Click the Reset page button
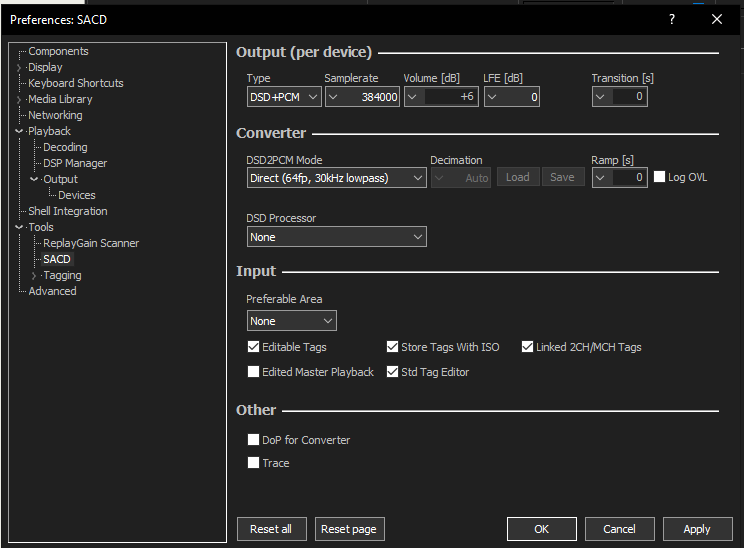This screenshot has width=744, height=548. point(349,529)
